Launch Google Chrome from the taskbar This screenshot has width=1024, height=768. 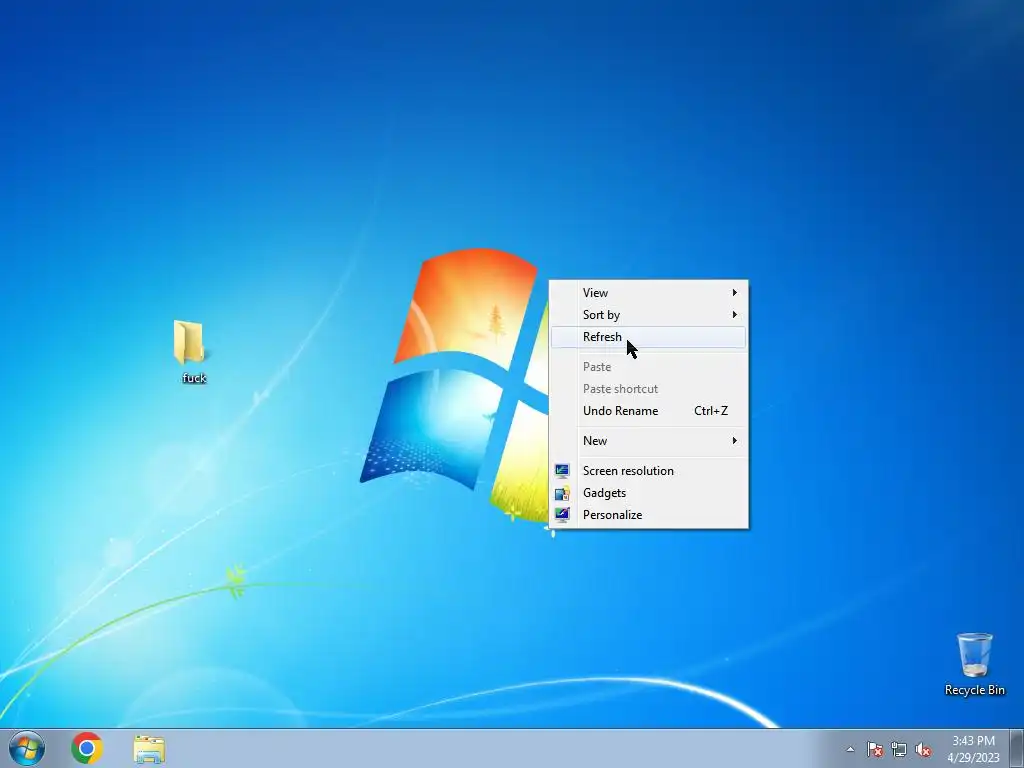(87, 748)
